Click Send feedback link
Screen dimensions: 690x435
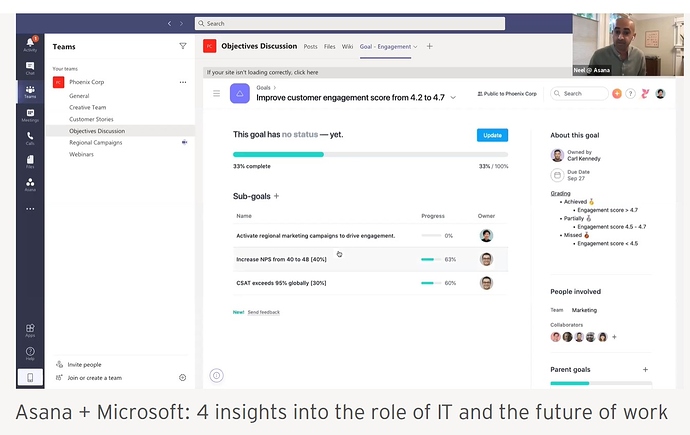[x=264, y=312]
